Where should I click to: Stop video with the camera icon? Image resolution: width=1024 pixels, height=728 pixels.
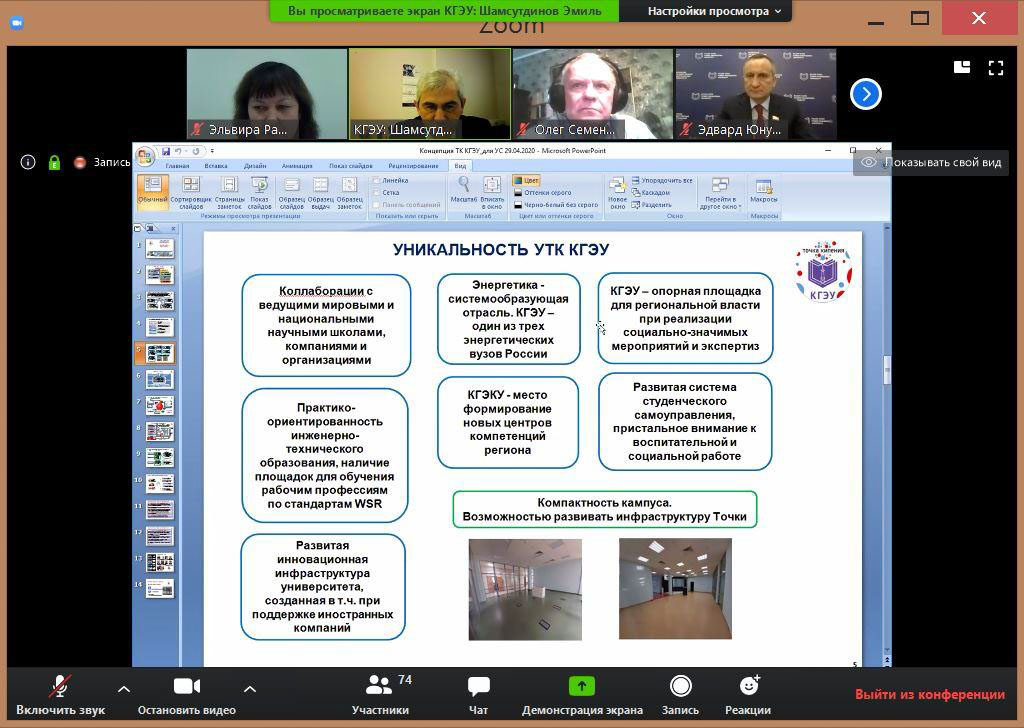tap(187, 686)
